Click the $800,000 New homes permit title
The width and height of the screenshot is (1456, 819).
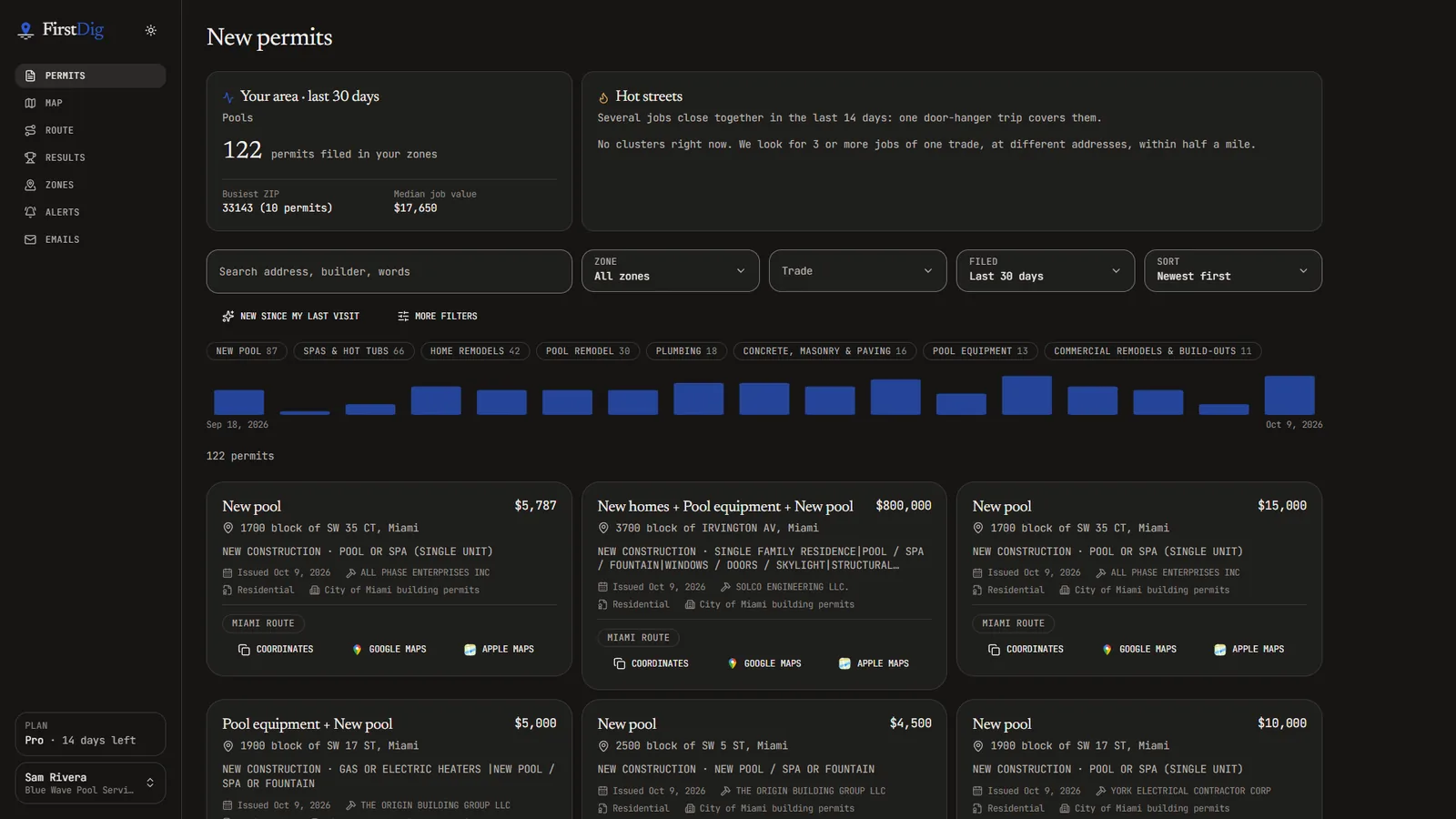pos(725,506)
